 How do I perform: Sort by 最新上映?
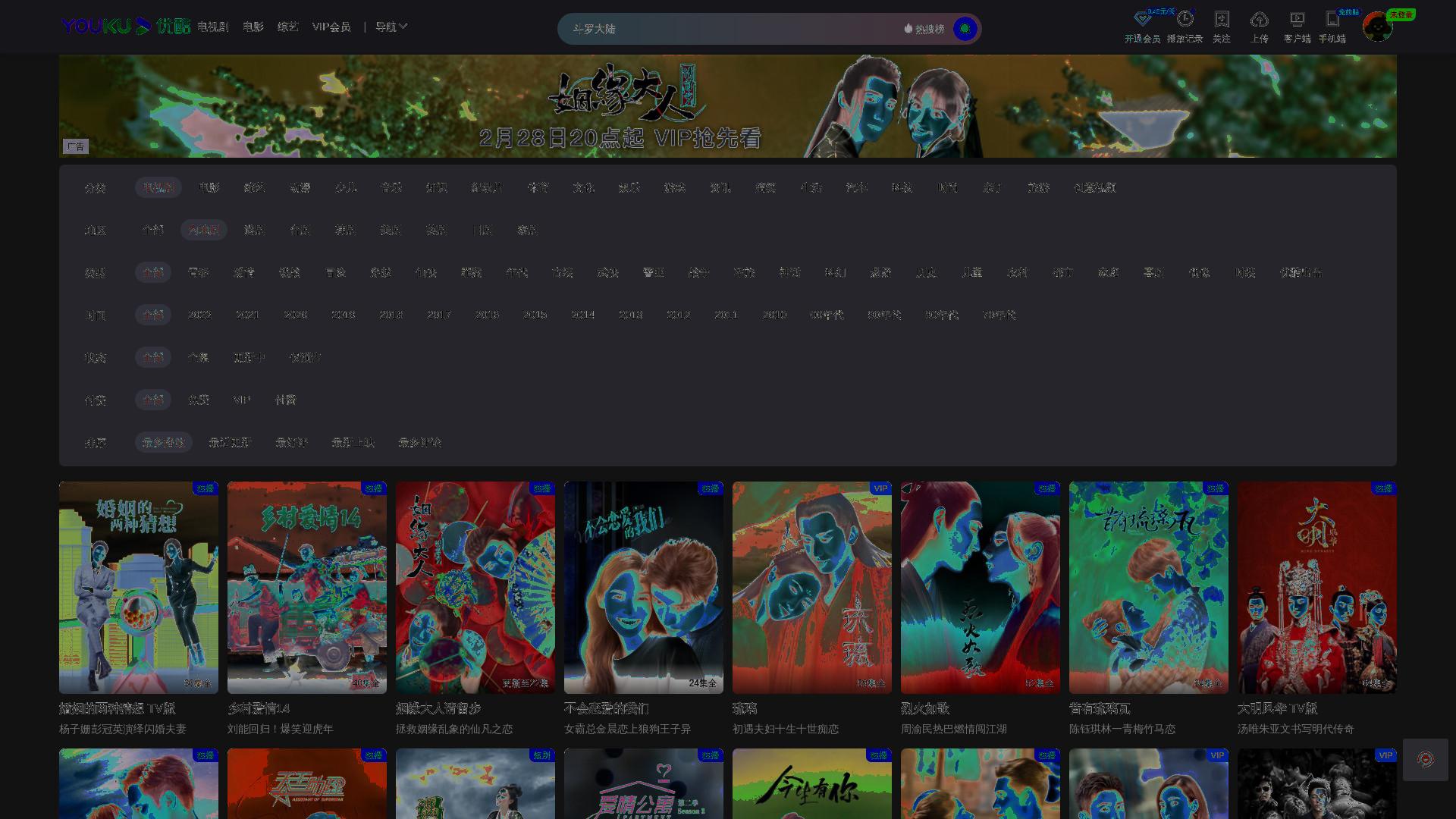pyautogui.click(x=353, y=442)
